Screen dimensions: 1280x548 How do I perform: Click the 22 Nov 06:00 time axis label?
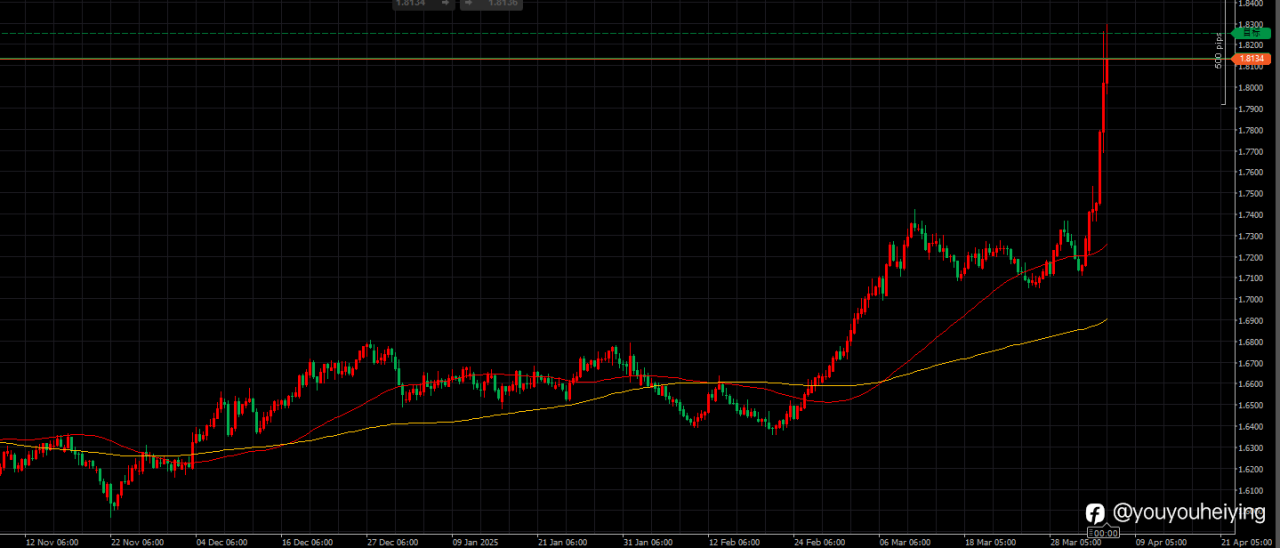137,542
